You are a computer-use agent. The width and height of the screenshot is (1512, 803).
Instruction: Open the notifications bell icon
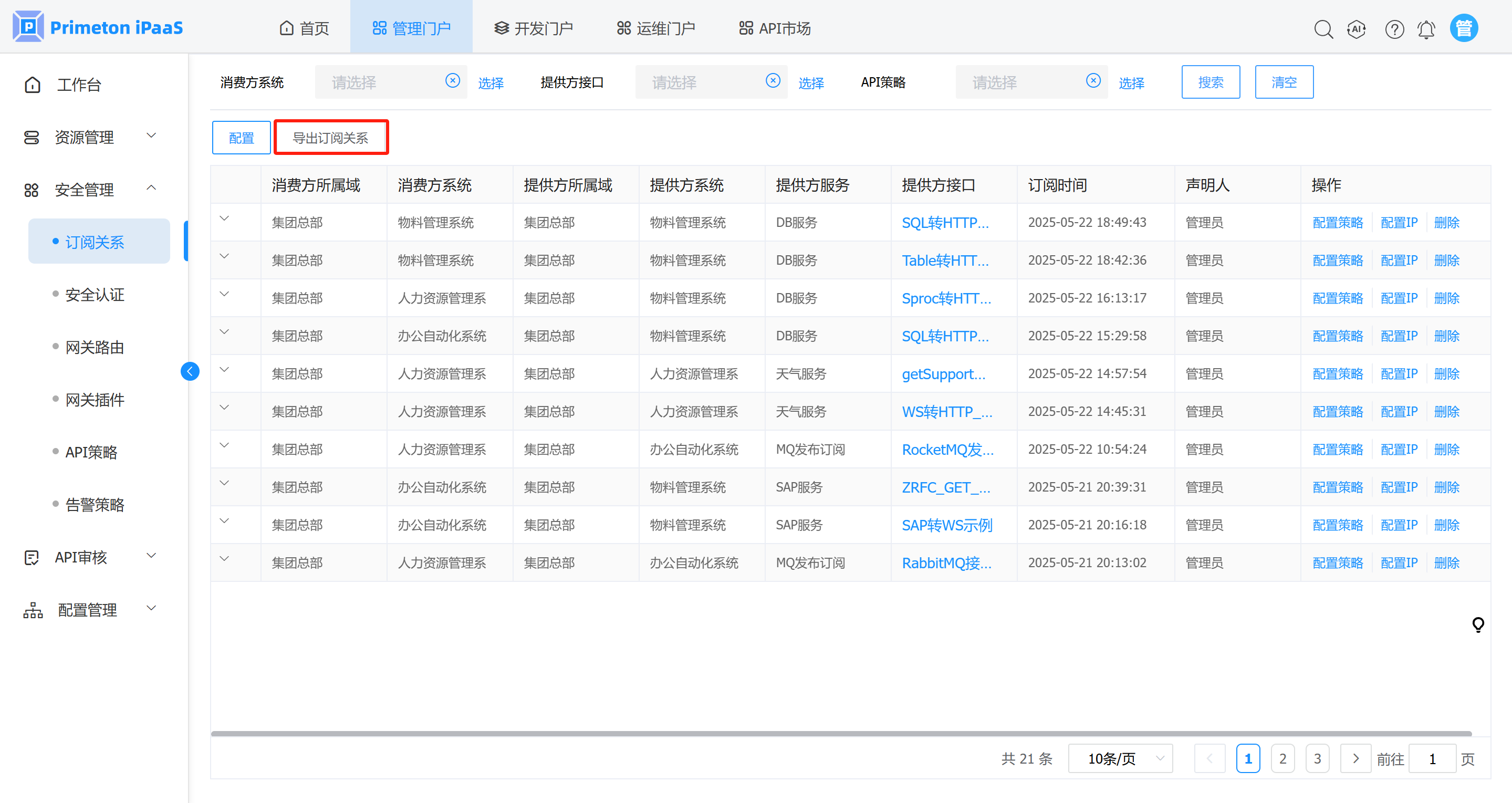pyautogui.click(x=1426, y=29)
